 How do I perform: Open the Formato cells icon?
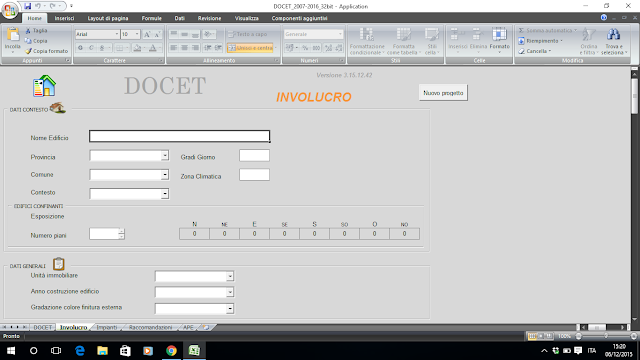499,35
